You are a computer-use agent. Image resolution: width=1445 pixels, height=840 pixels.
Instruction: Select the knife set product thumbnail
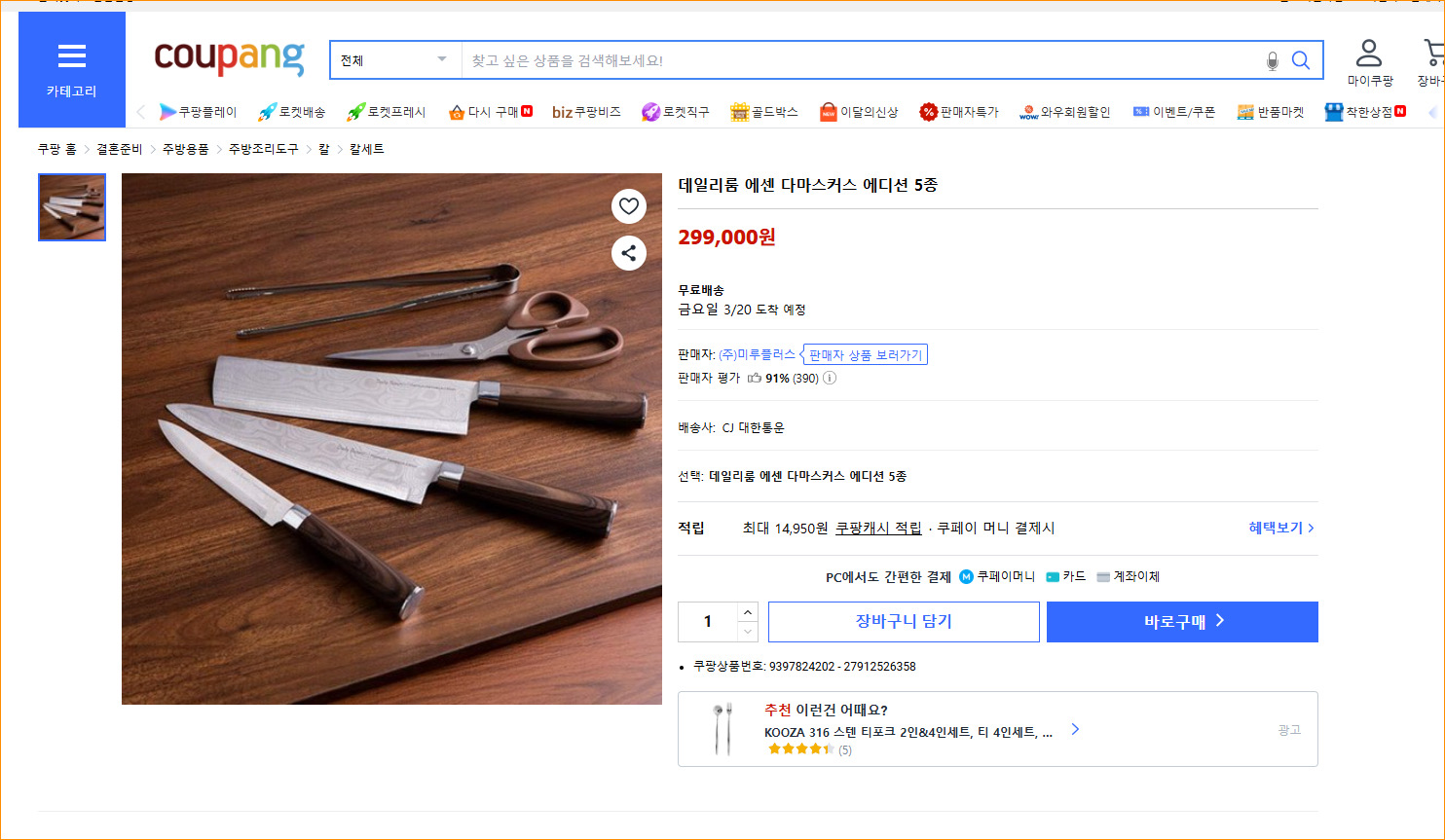click(72, 207)
